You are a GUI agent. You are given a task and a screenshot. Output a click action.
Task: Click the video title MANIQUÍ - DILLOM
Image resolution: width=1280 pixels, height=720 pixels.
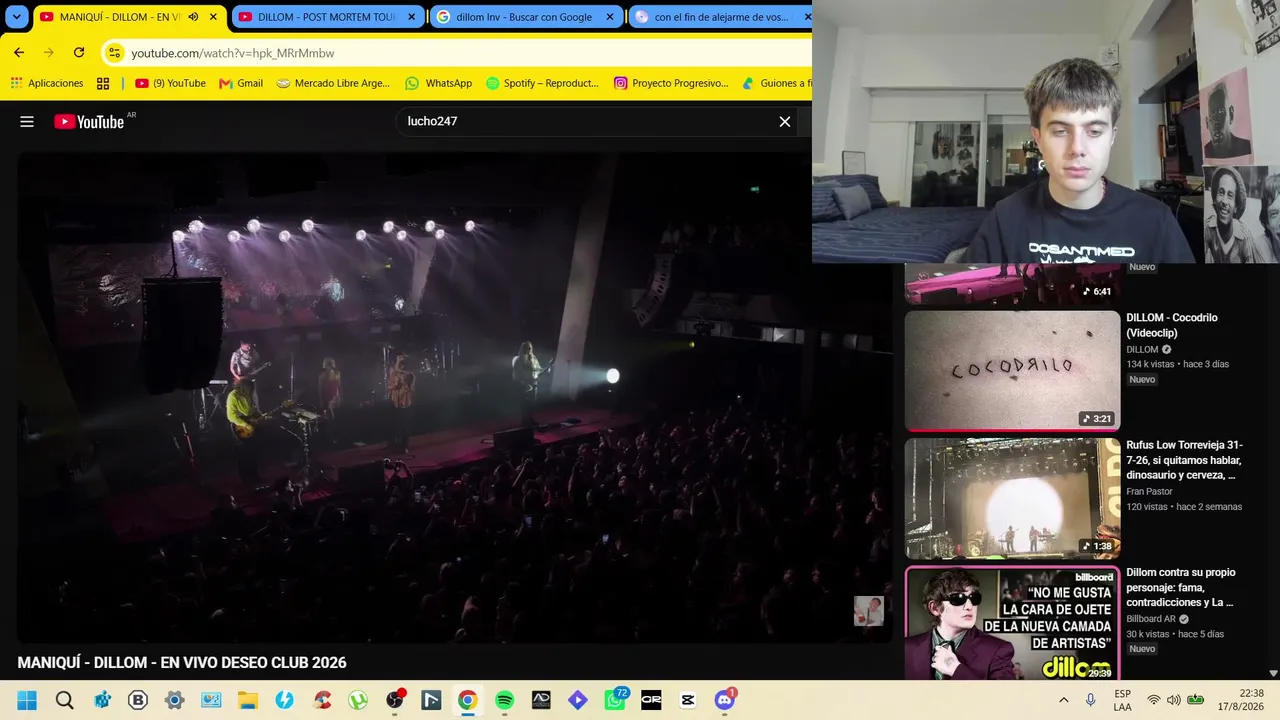coord(182,663)
